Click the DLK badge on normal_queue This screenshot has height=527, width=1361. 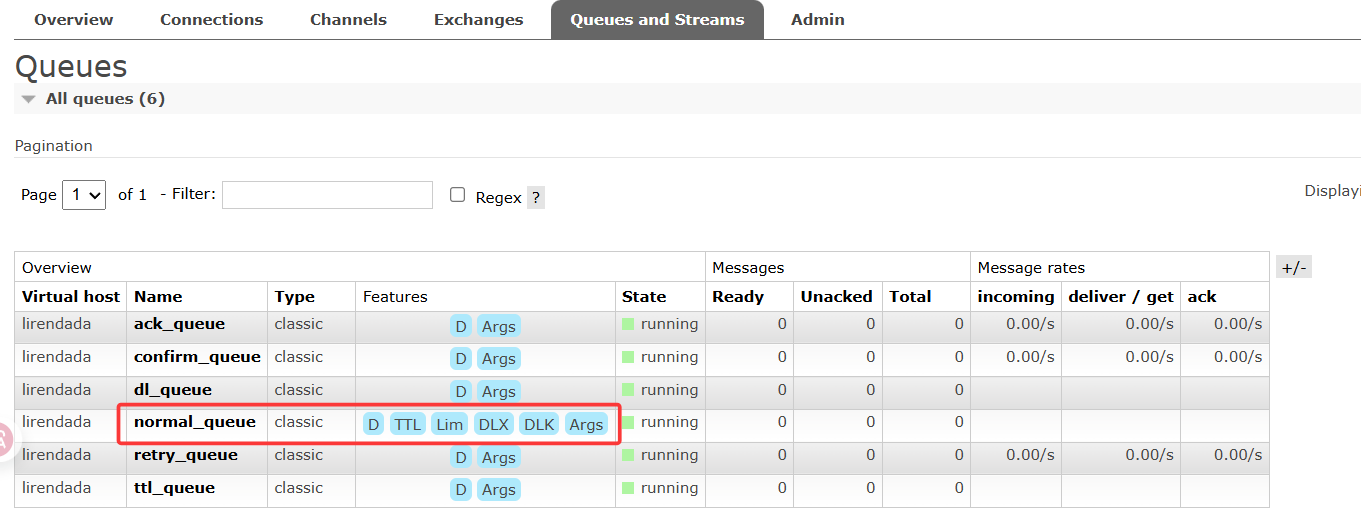coord(539,424)
